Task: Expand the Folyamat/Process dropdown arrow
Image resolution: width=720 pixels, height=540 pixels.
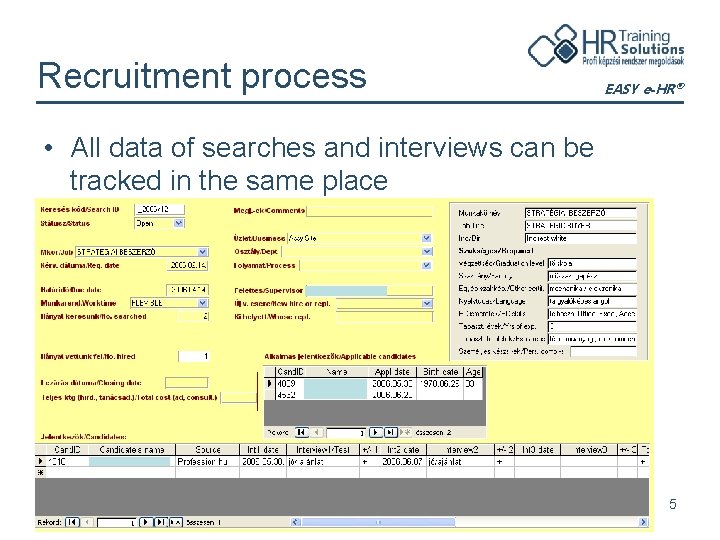Action: point(427,265)
